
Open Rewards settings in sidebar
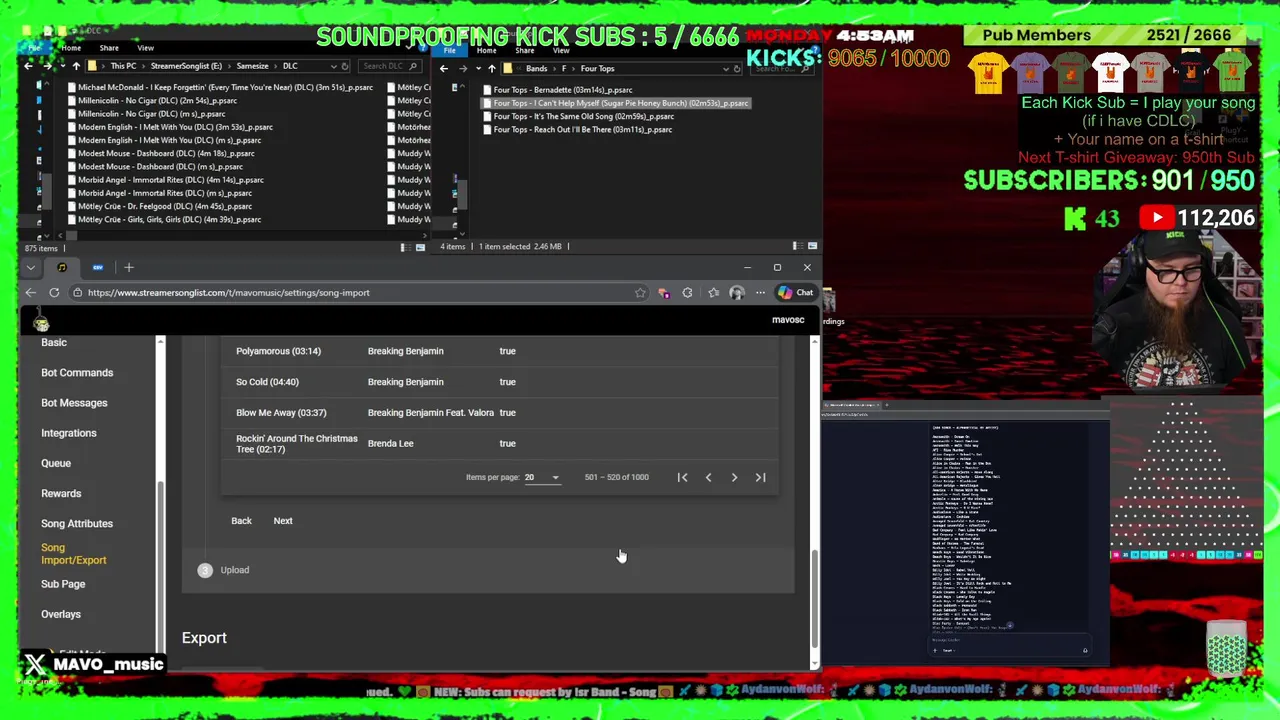pos(61,493)
